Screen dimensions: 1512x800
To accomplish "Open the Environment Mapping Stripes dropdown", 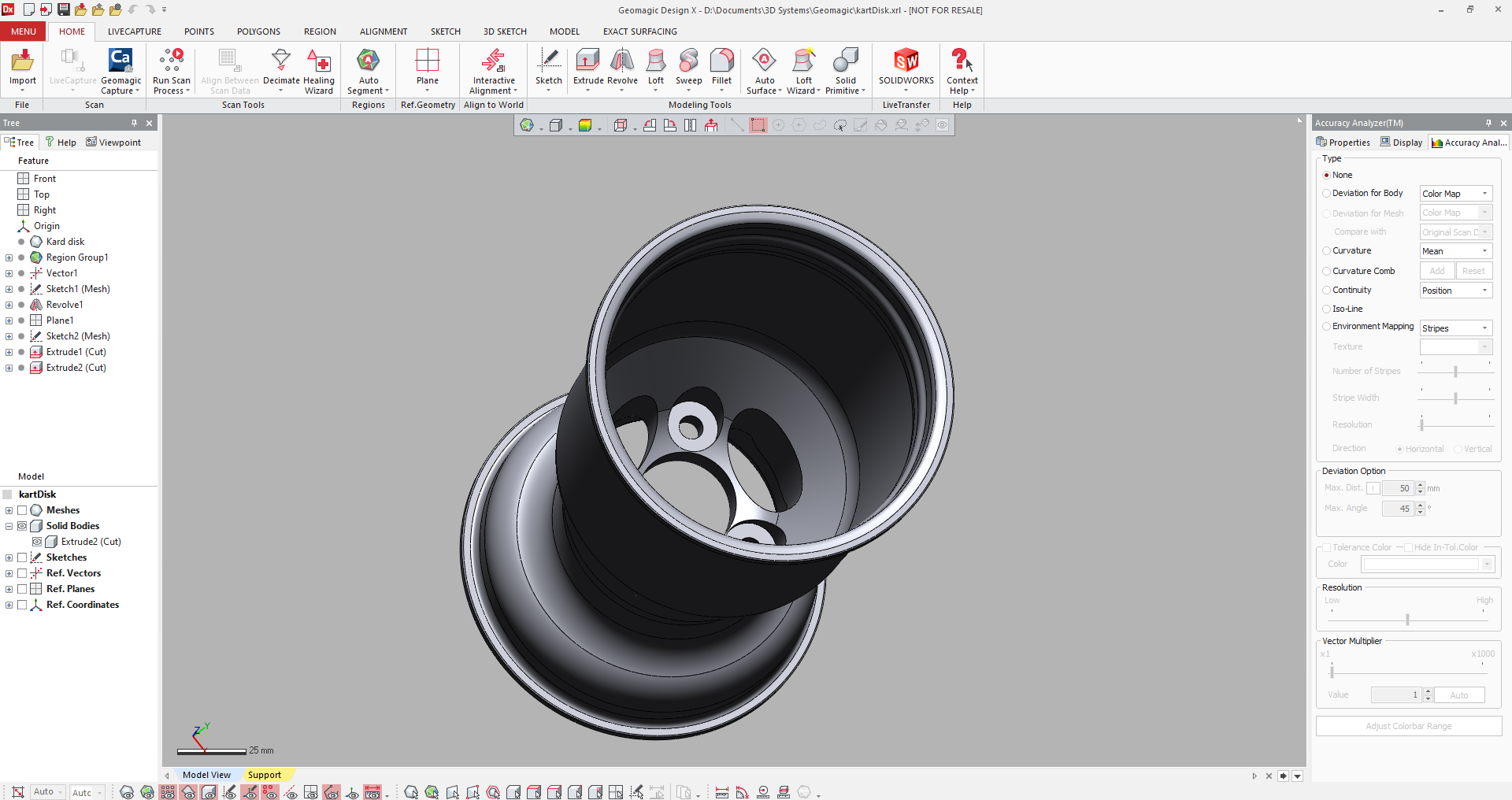I will coord(1455,328).
